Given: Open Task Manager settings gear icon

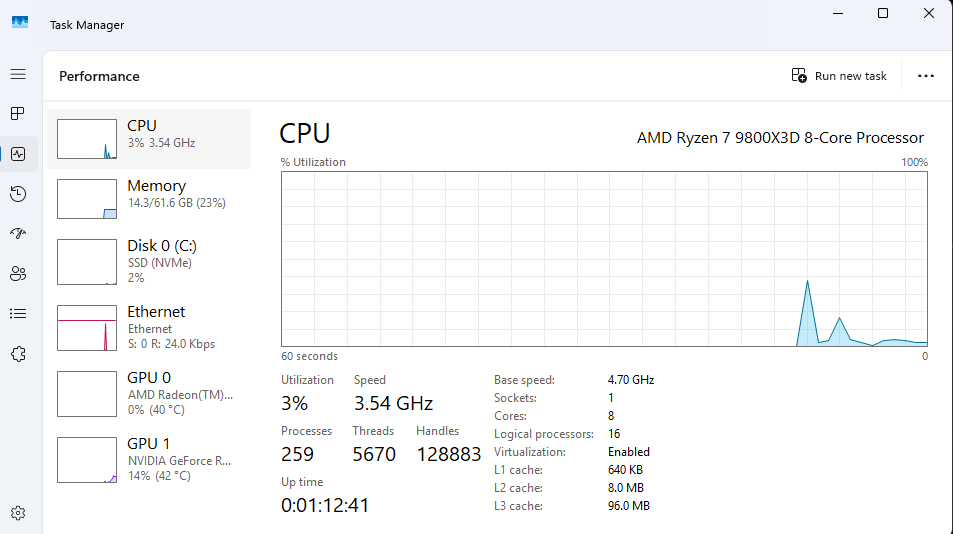Looking at the screenshot, I should tap(18, 513).
